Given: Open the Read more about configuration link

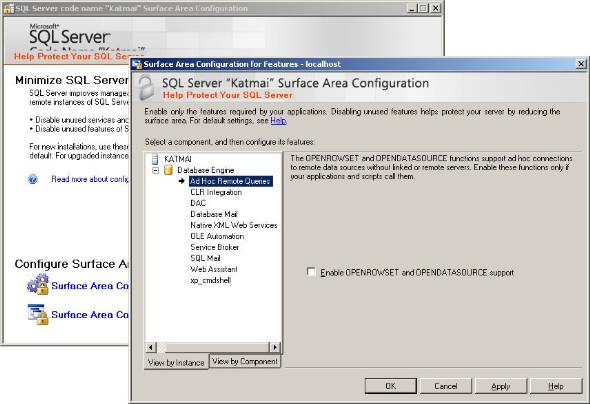Looking at the screenshot, I should point(90,179).
